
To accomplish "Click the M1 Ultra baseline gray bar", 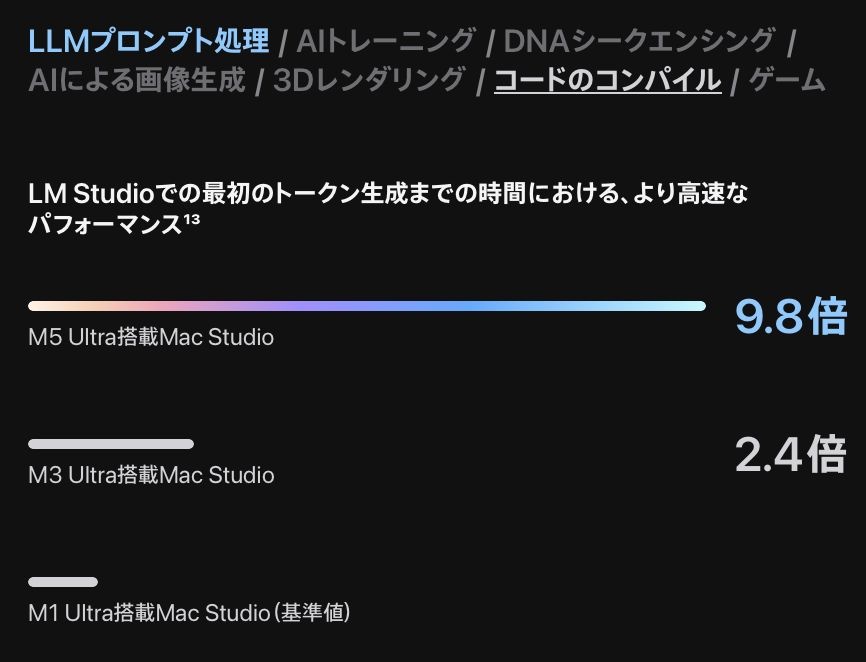I will 63,582.
